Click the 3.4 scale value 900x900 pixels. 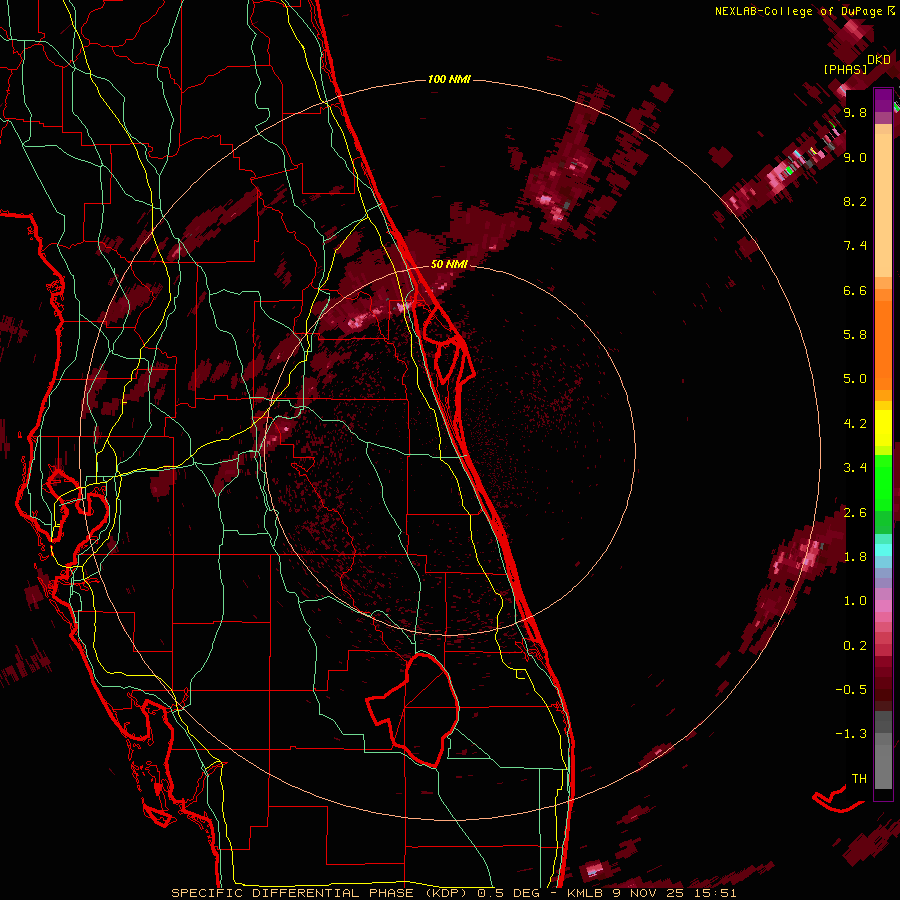pos(855,468)
